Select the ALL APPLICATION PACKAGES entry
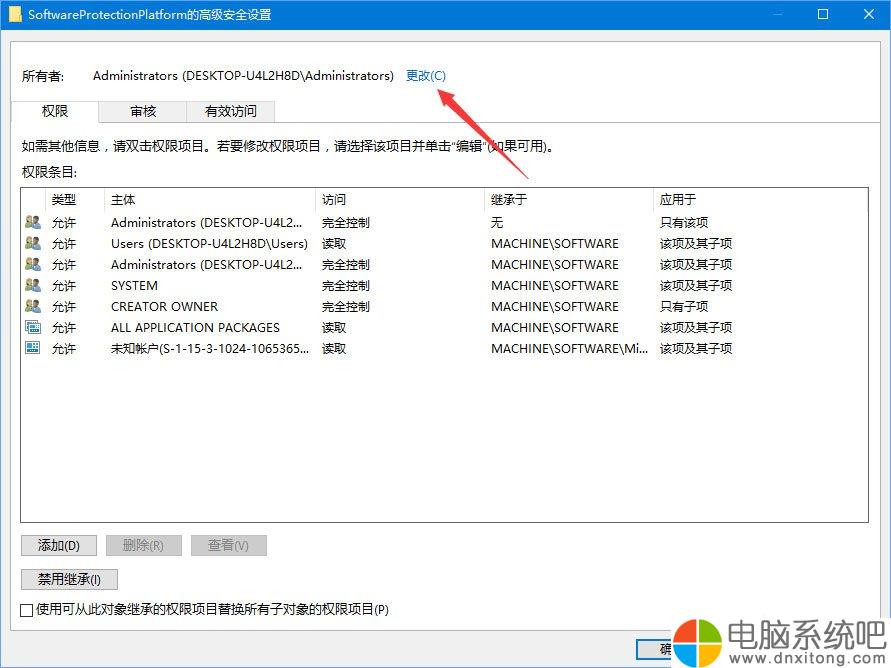This screenshot has height=668, width=891. 195,328
